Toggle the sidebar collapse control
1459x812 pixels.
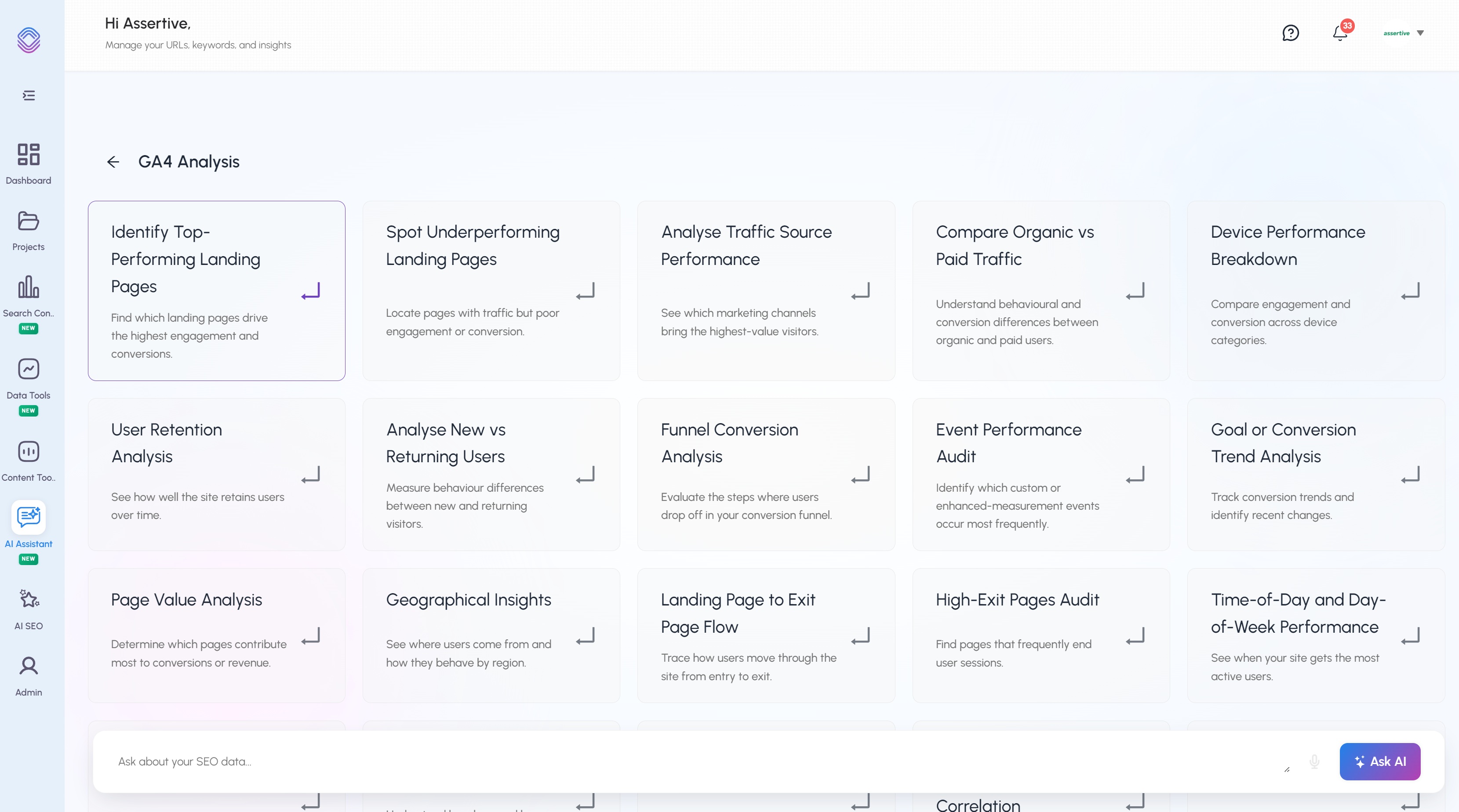(28, 95)
